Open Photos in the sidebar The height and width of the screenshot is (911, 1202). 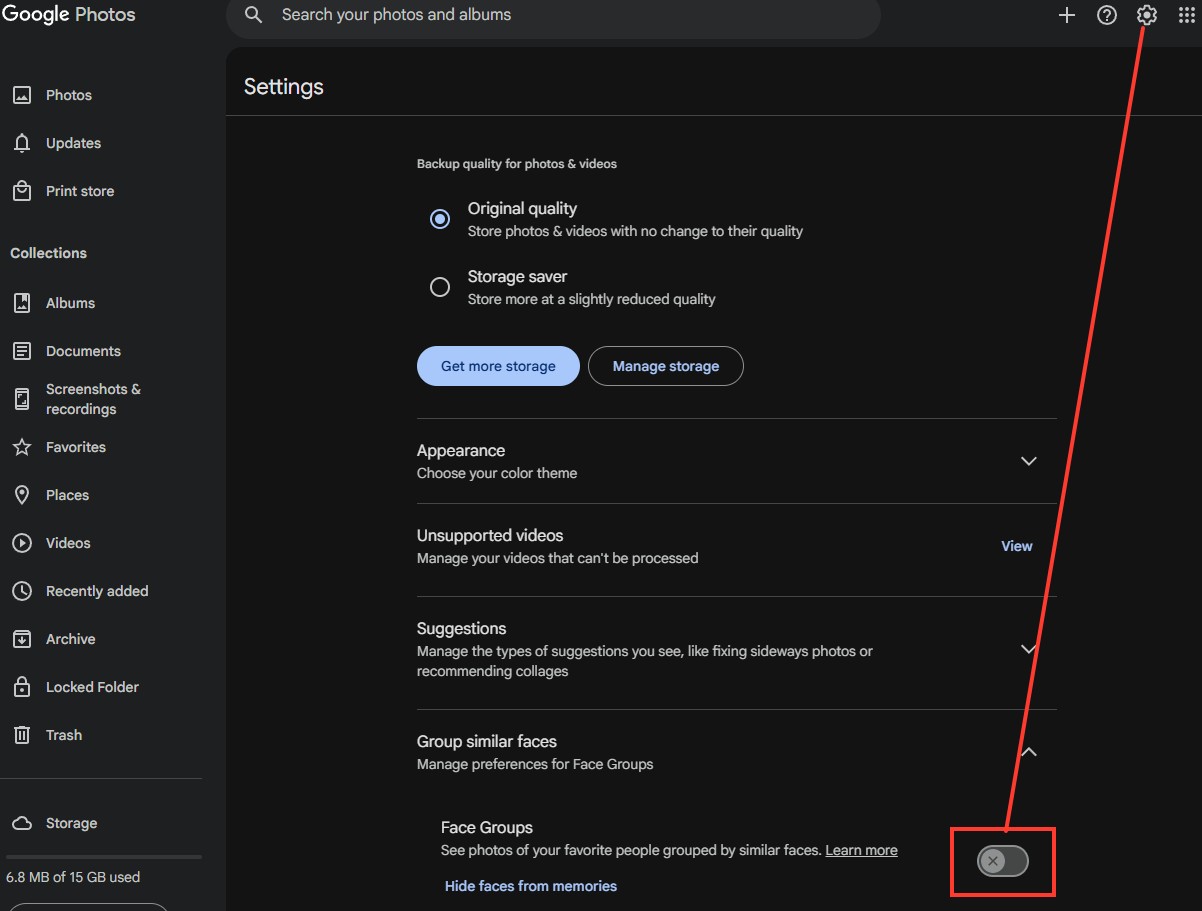tap(69, 95)
